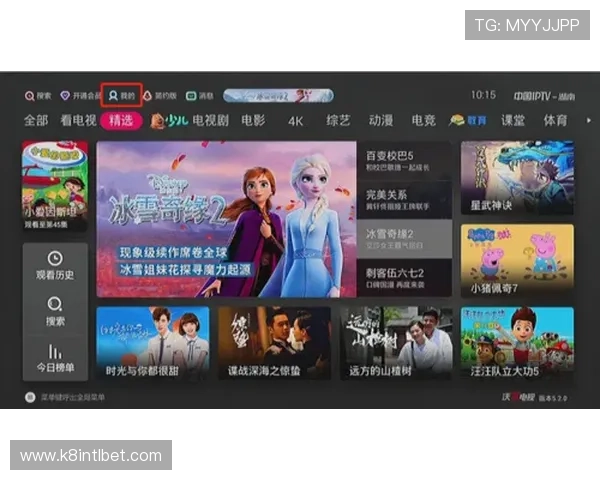The width and height of the screenshot is (600, 480).
Task: Select the 开通会员 diamond icon
Action: click(x=65, y=96)
